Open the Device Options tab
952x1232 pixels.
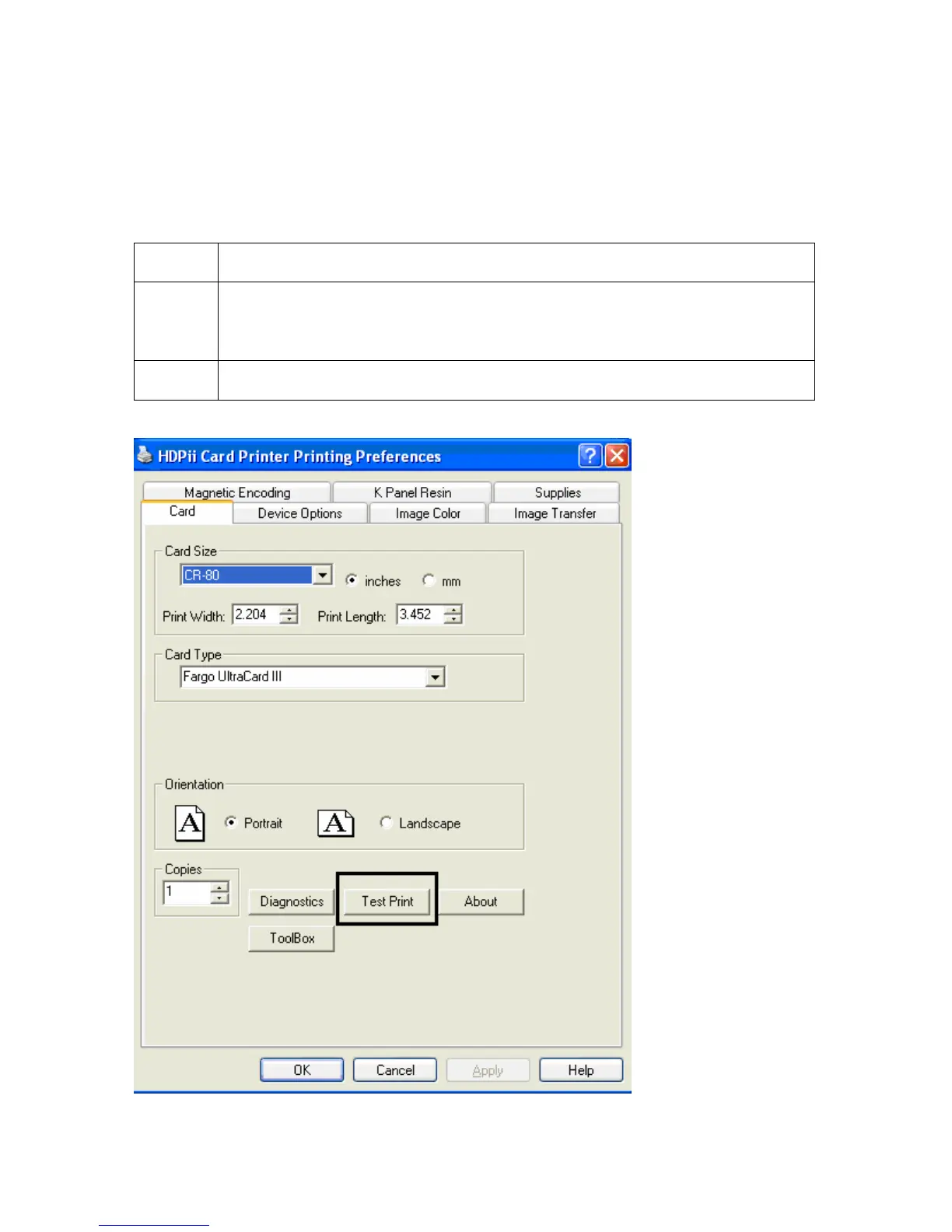(x=300, y=513)
